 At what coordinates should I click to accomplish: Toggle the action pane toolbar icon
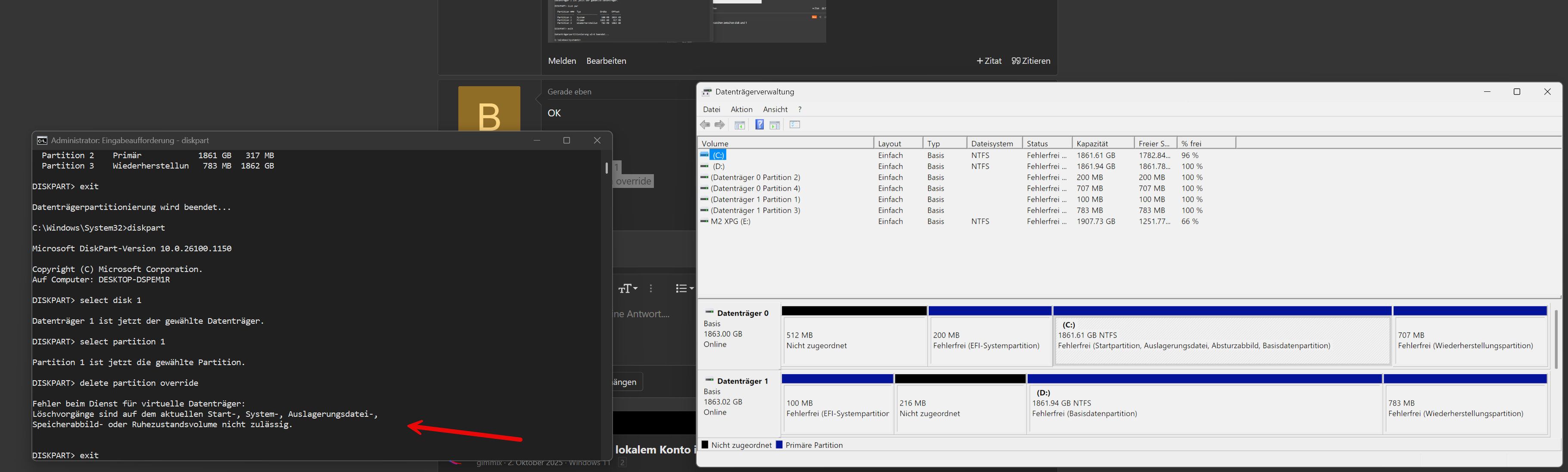pyautogui.click(x=775, y=125)
